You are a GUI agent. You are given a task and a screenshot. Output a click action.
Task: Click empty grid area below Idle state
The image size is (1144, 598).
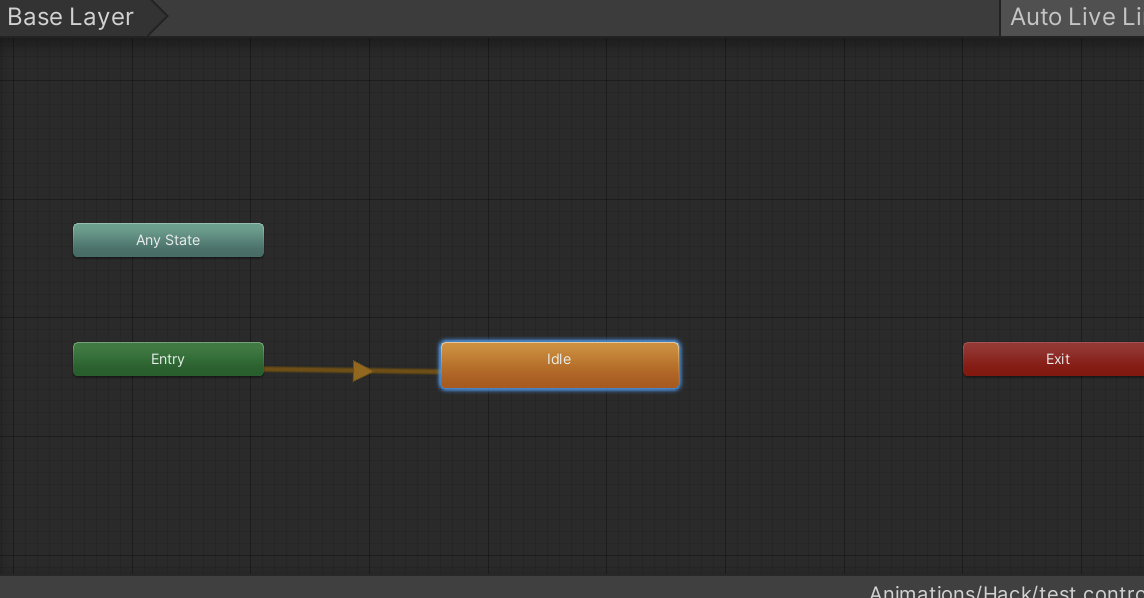click(560, 480)
